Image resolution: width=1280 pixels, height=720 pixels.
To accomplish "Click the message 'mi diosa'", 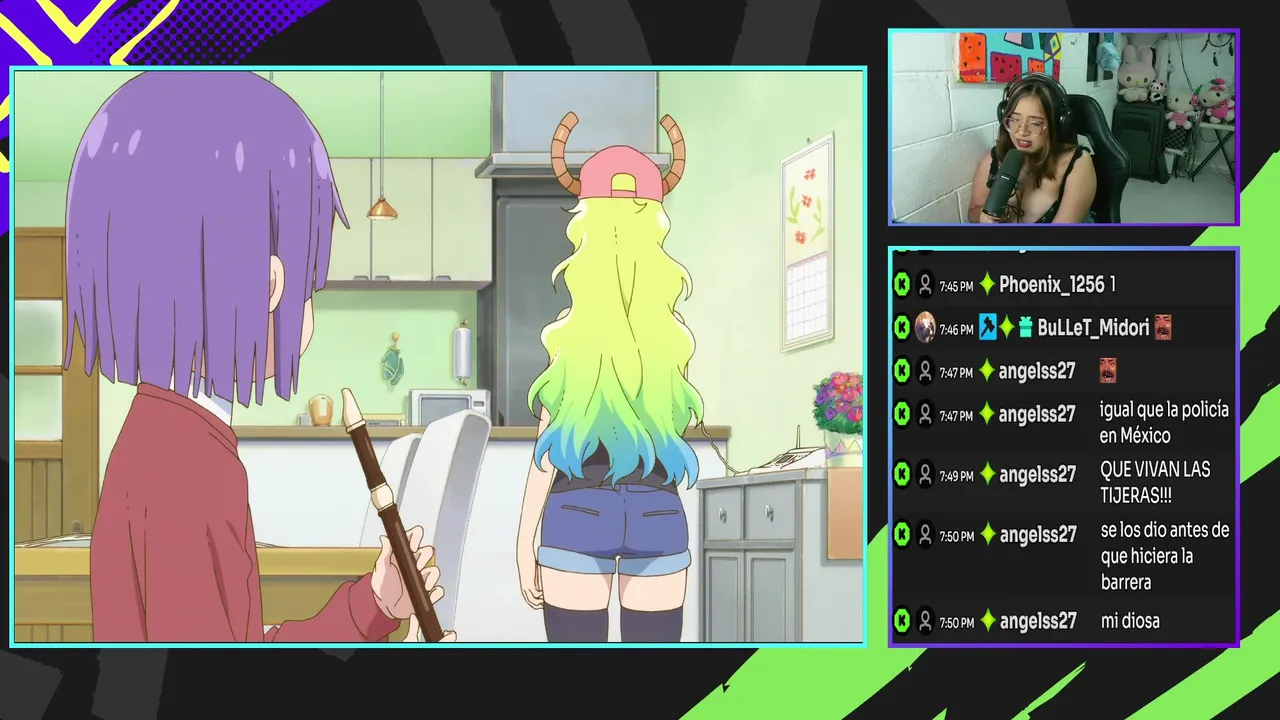I will tap(1130, 621).
